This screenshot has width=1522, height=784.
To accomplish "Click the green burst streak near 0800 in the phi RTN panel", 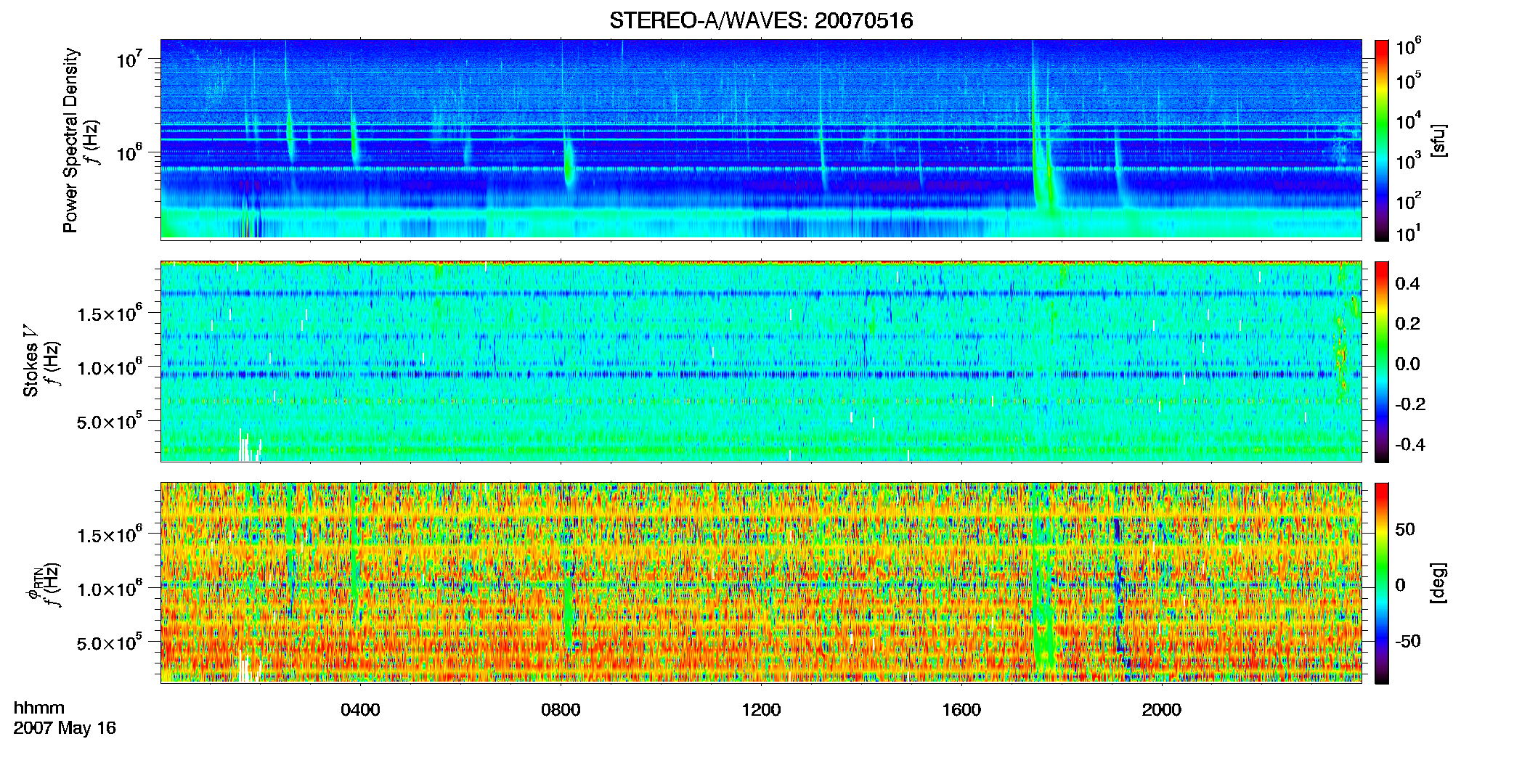I will [x=568, y=610].
